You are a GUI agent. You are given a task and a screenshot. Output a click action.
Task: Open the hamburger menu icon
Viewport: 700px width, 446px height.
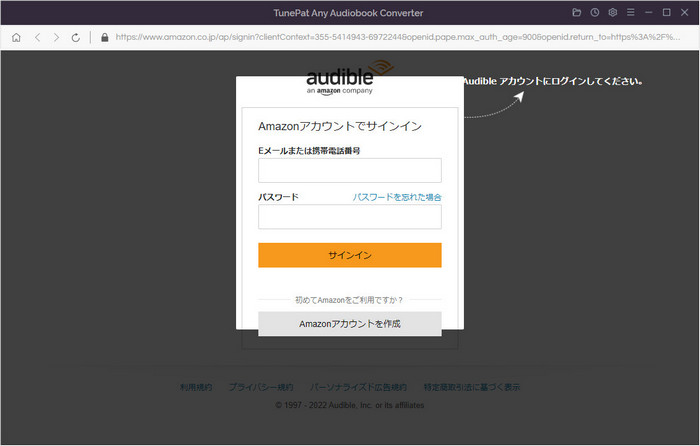[x=630, y=13]
